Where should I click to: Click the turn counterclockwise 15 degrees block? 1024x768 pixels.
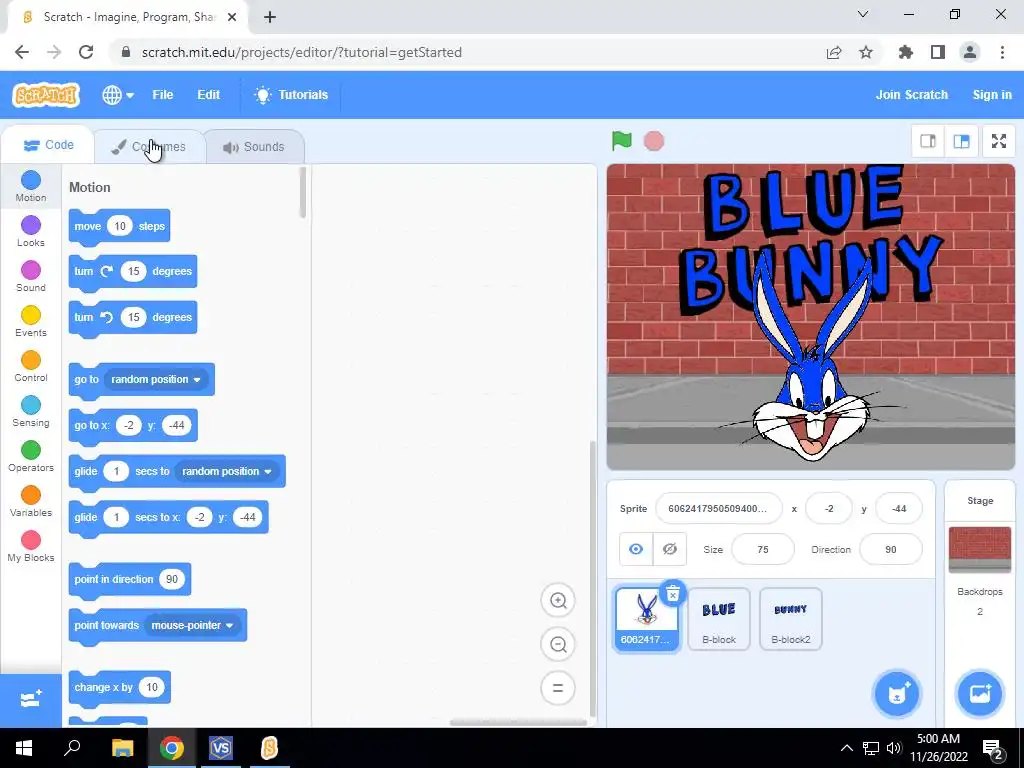(x=133, y=317)
